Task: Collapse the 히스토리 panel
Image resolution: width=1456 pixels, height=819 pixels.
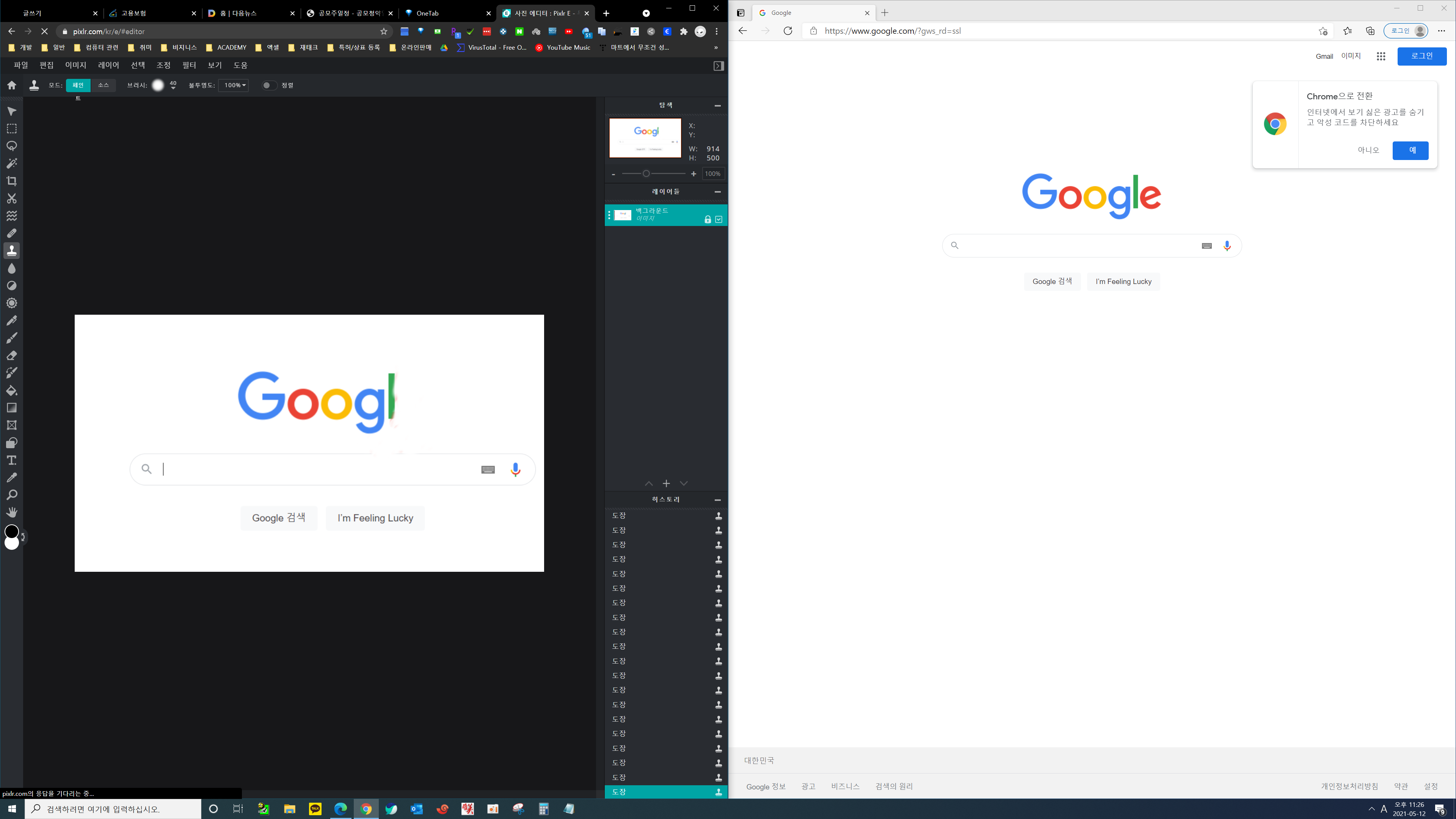Action: coord(717,500)
